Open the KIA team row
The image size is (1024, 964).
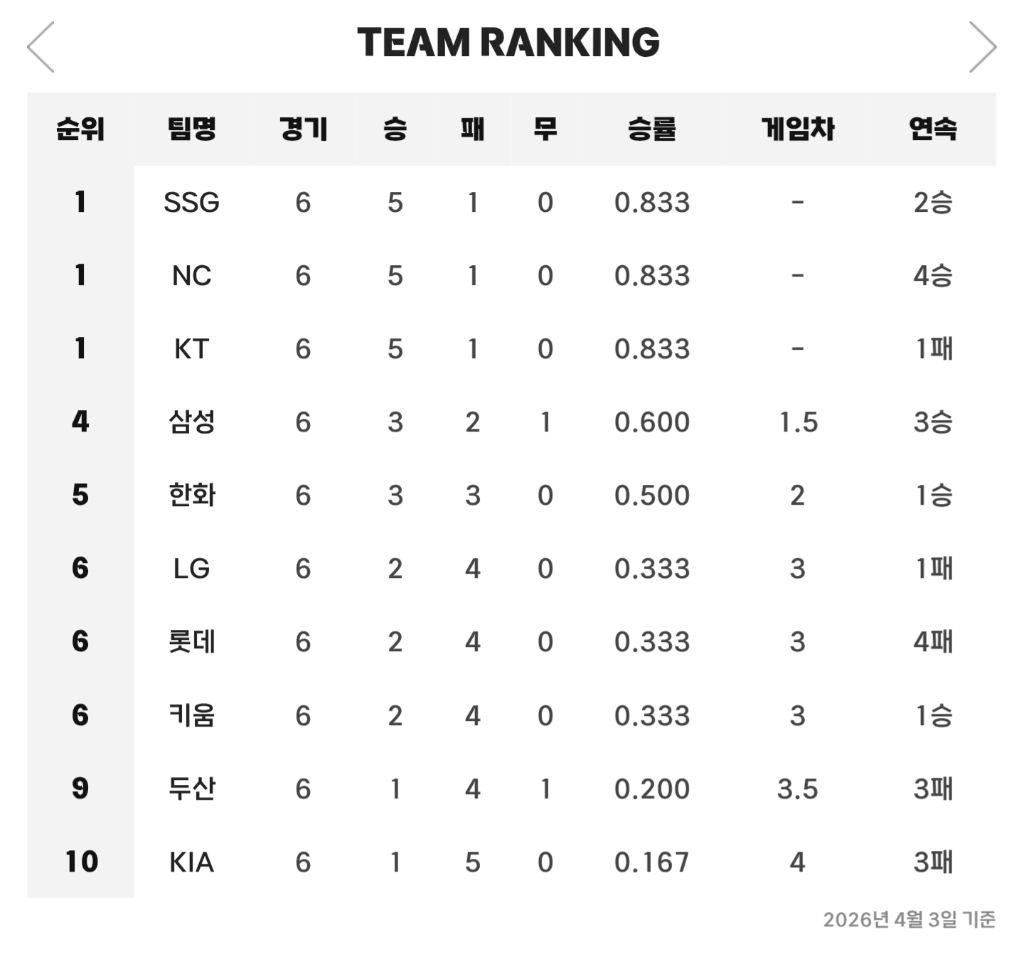pos(191,862)
